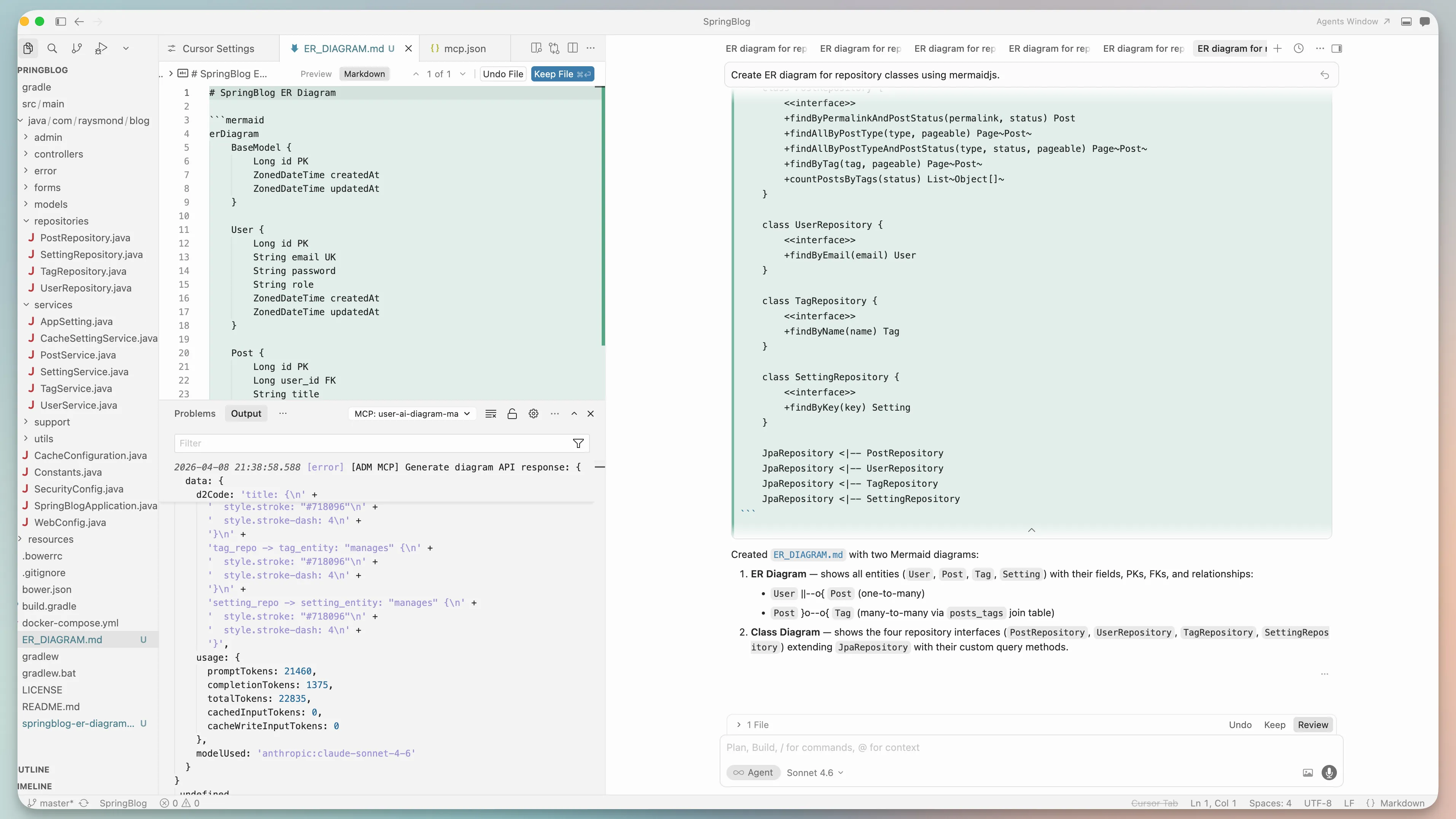
Task: Click the clear output icon in the Output panel
Action: 491,413
